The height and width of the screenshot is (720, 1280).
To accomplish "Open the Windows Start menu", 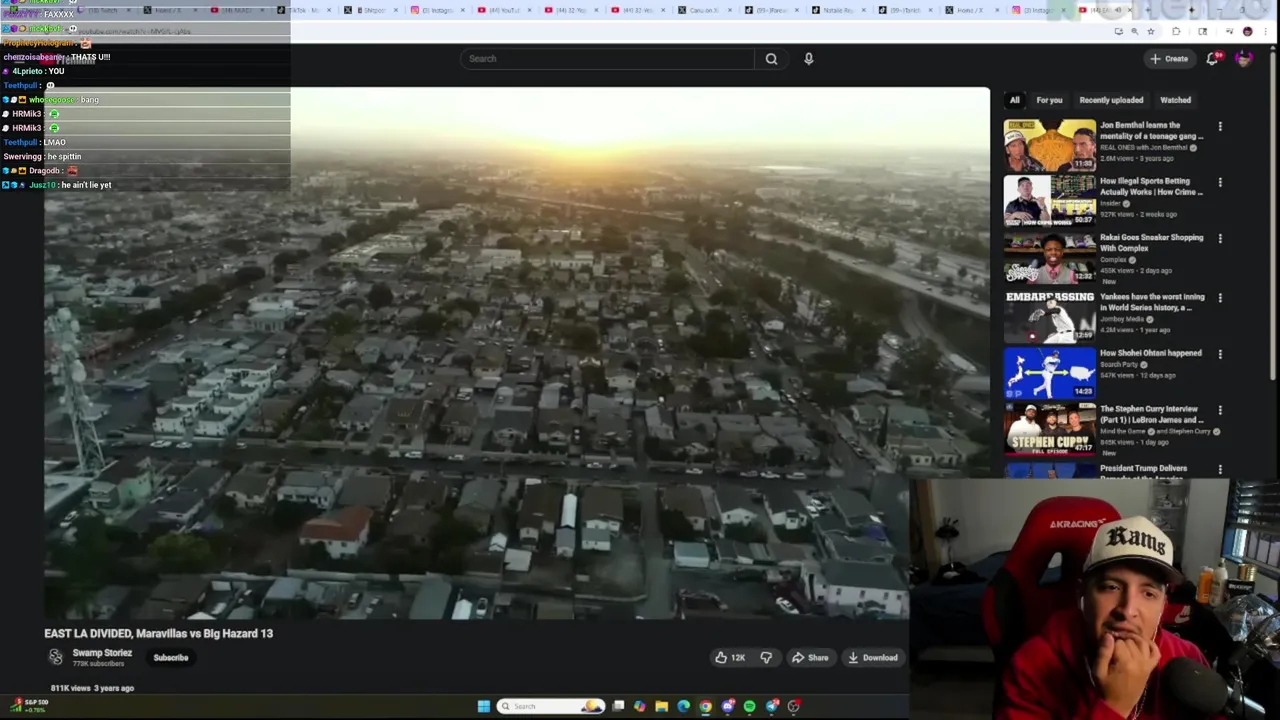I will [483, 706].
